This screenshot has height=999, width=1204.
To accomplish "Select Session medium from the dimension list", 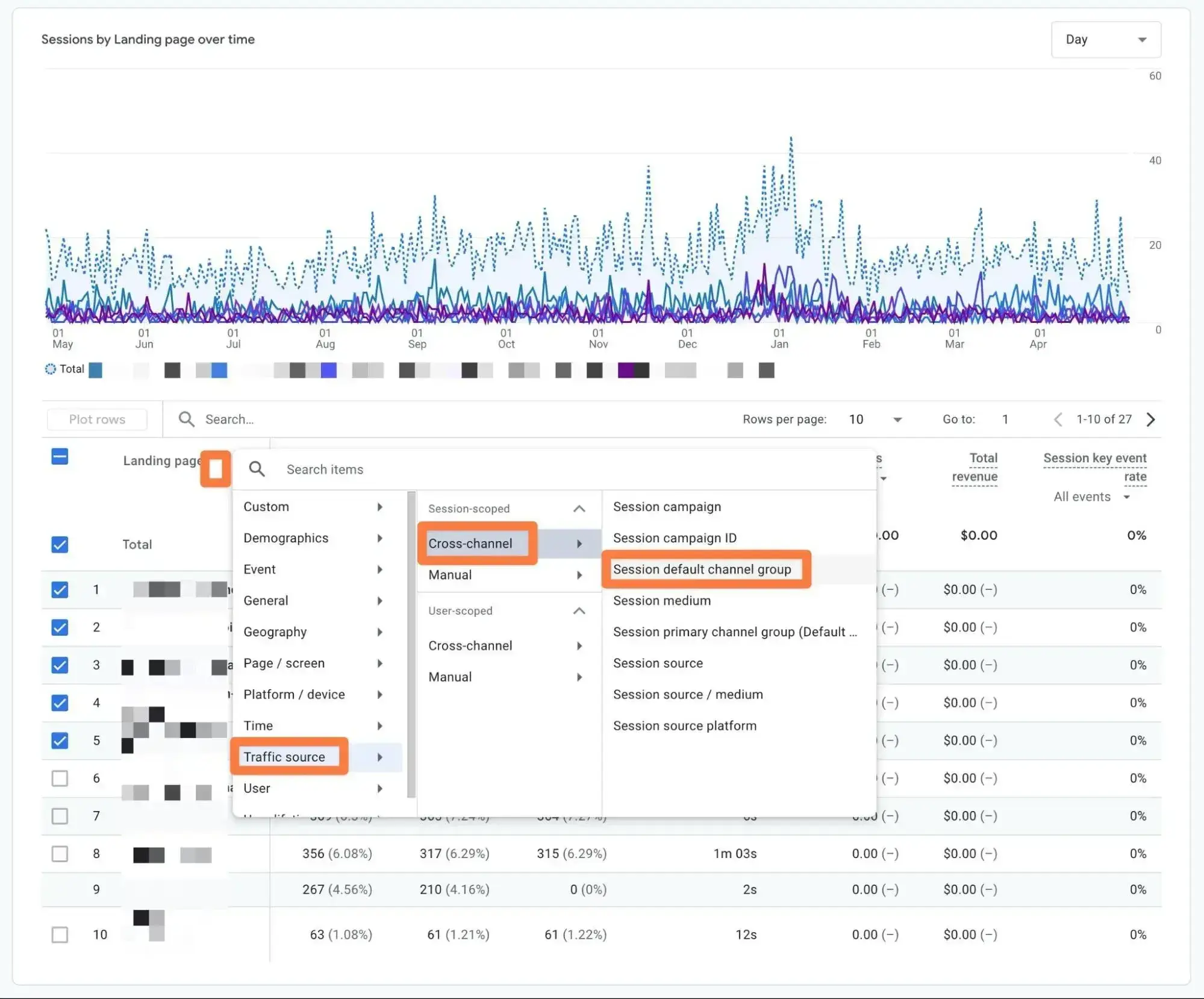I will [x=661, y=600].
